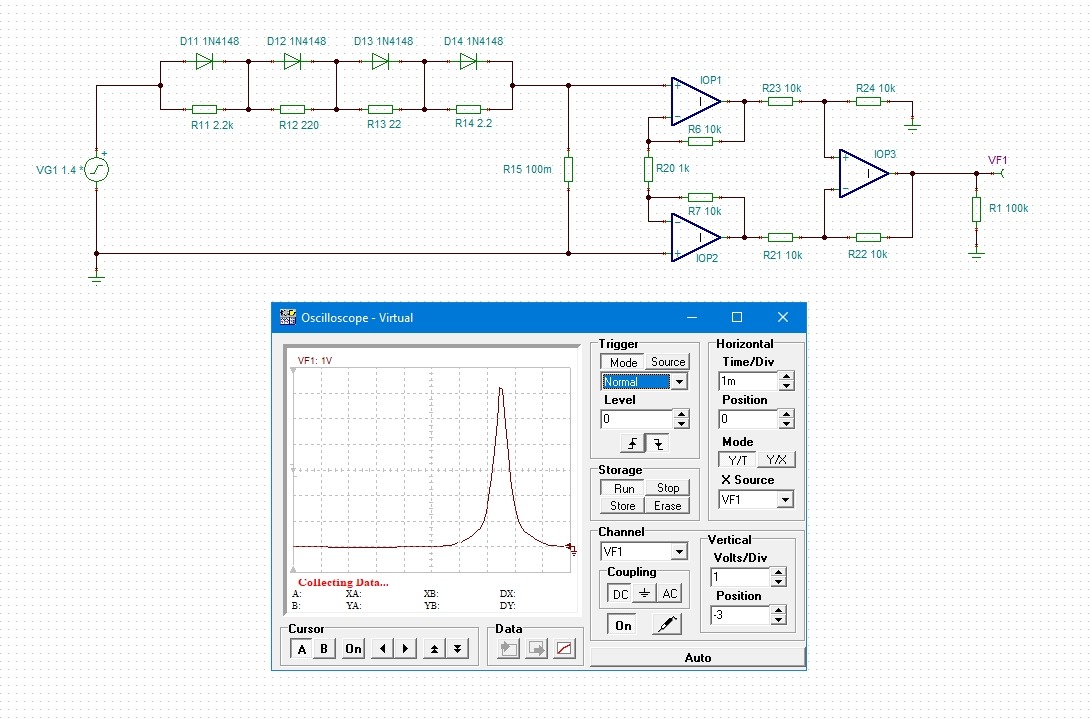
Task: Click the Erase button
Action: (x=668, y=506)
